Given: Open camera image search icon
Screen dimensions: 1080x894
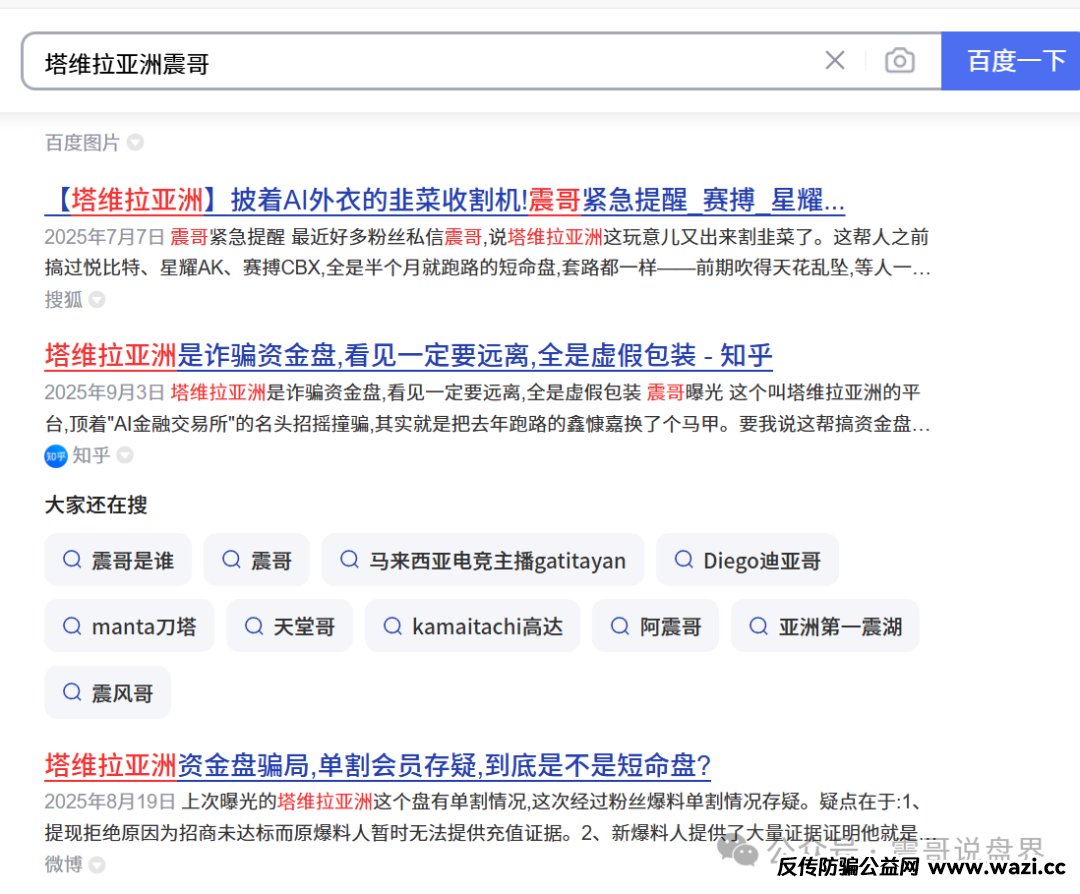Looking at the screenshot, I should coord(899,61).
